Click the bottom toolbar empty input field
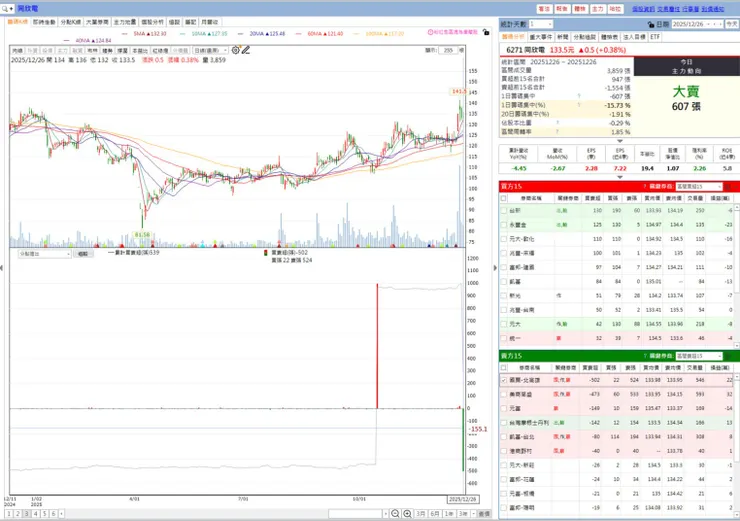The height and width of the screenshot is (521, 740). pyautogui.click(x=355, y=513)
